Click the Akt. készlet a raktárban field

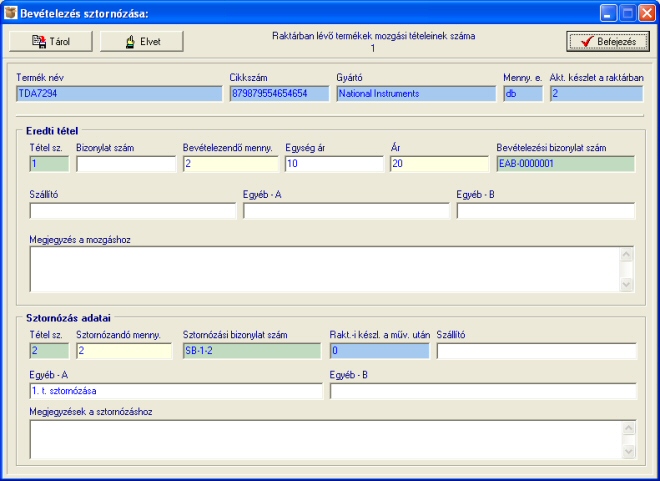(x=596, y=93)
